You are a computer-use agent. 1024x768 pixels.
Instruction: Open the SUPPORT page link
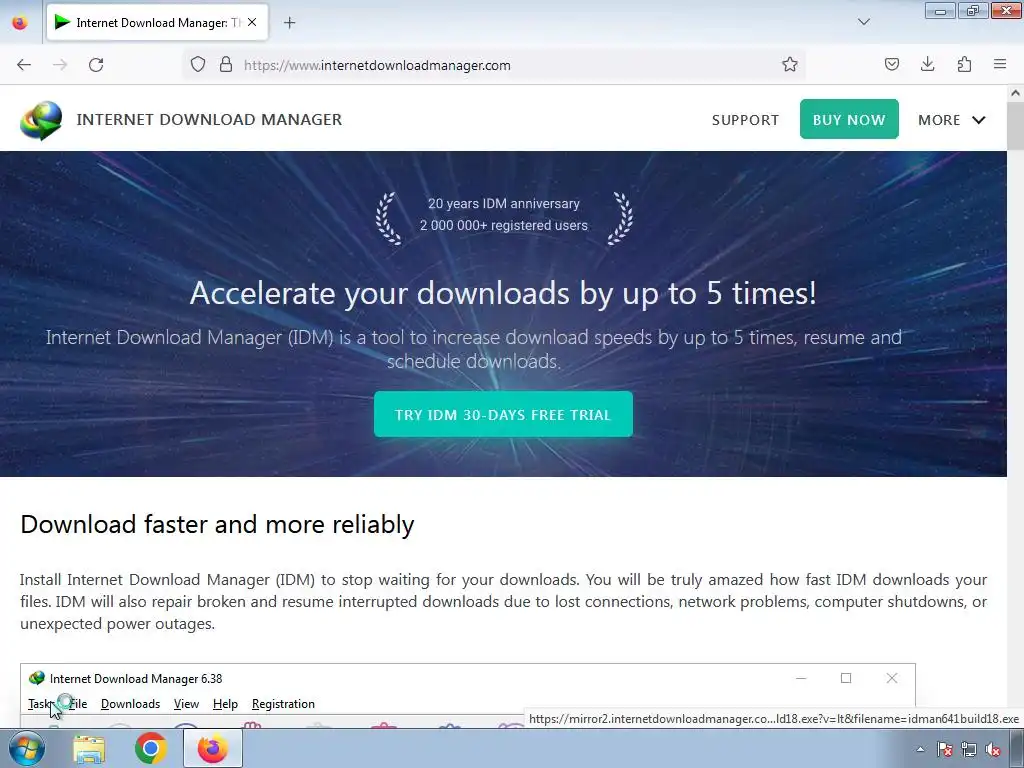(x=745, y=120)
